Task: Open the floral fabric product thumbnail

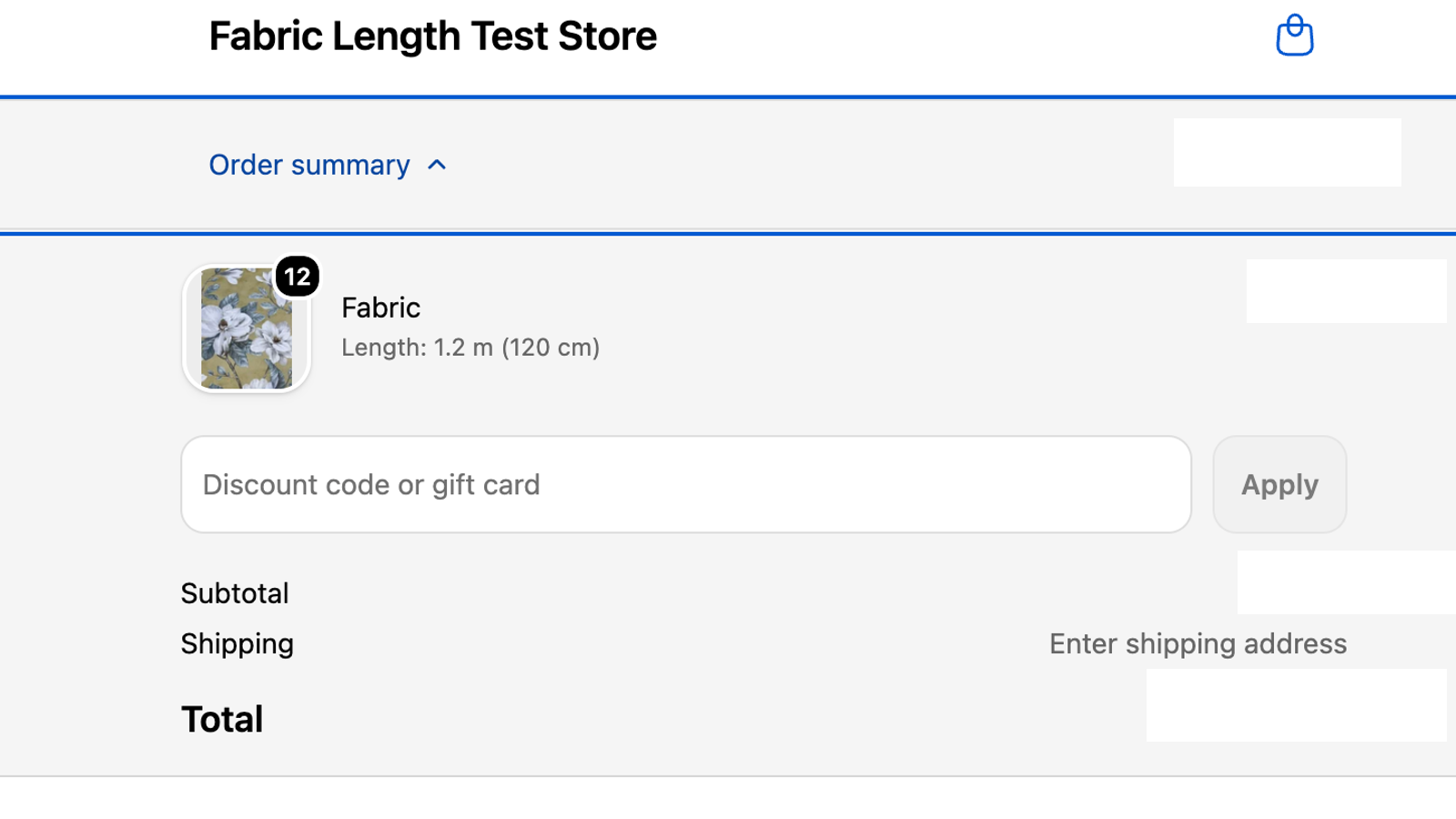Action: pos(247,329)
